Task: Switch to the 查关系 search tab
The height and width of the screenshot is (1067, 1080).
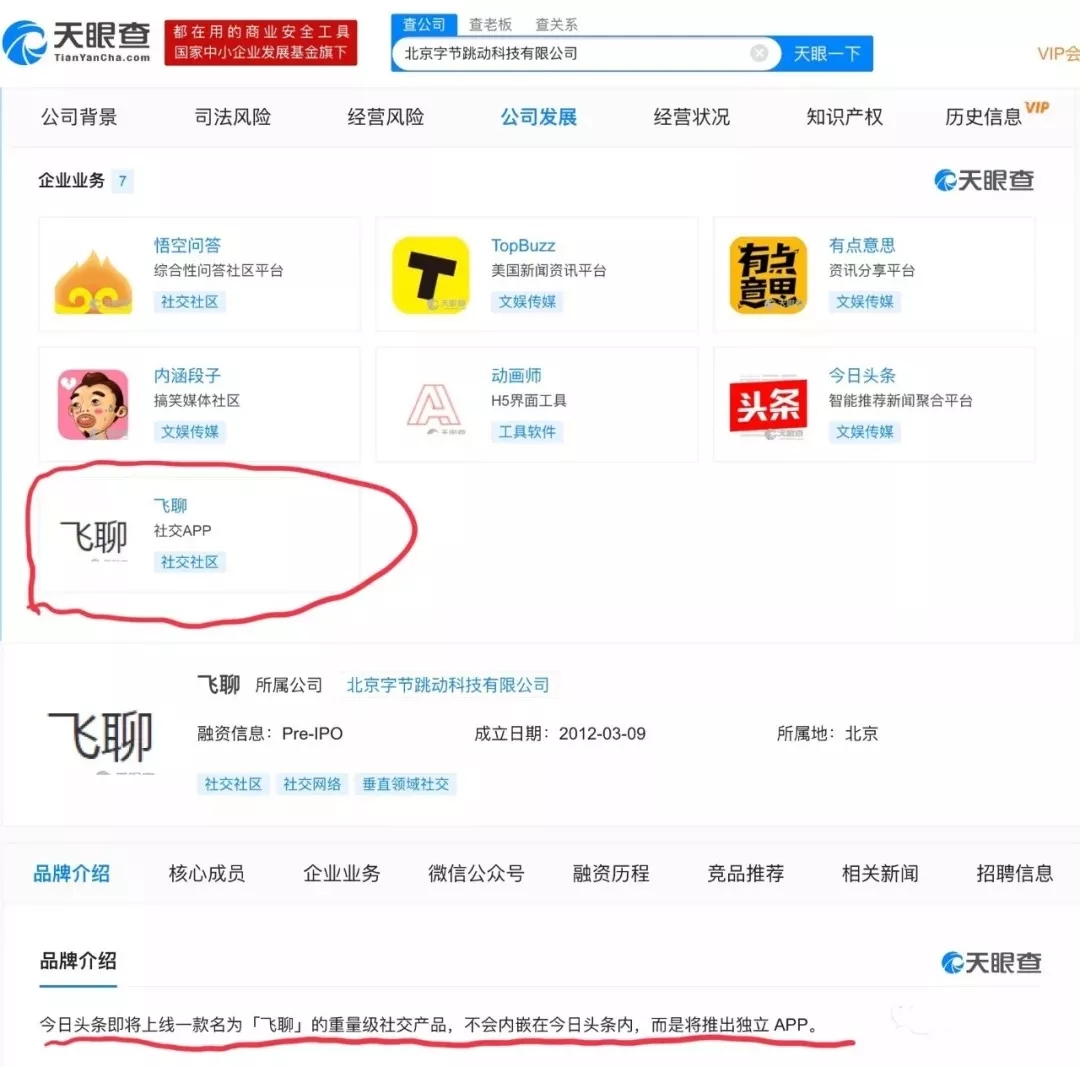Action: pos(556,24)
